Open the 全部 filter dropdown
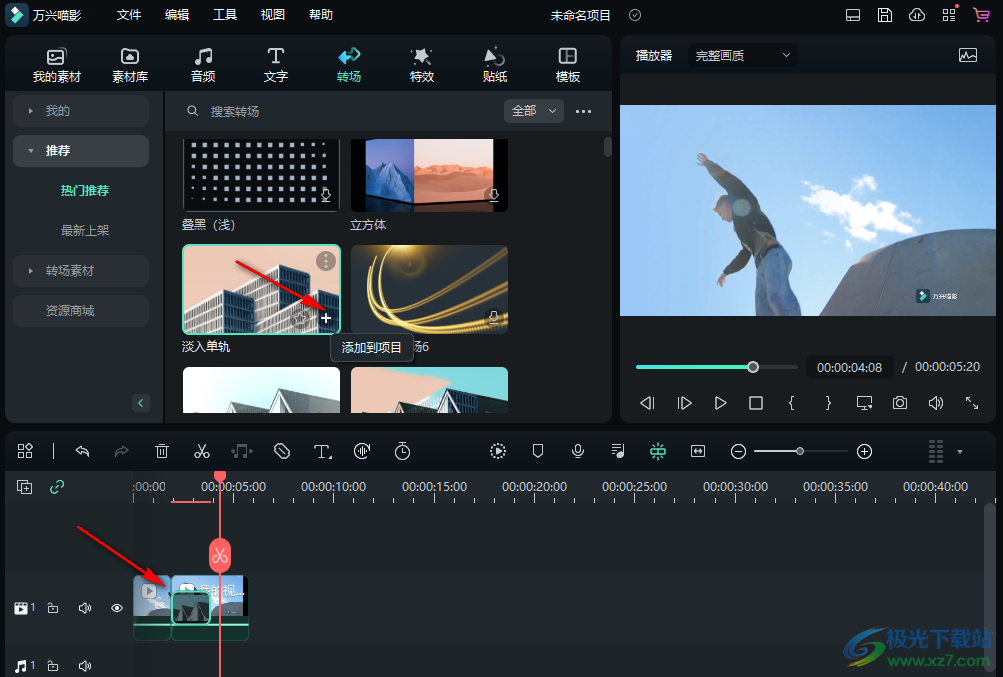1003x677 pixels. (534, 111)
